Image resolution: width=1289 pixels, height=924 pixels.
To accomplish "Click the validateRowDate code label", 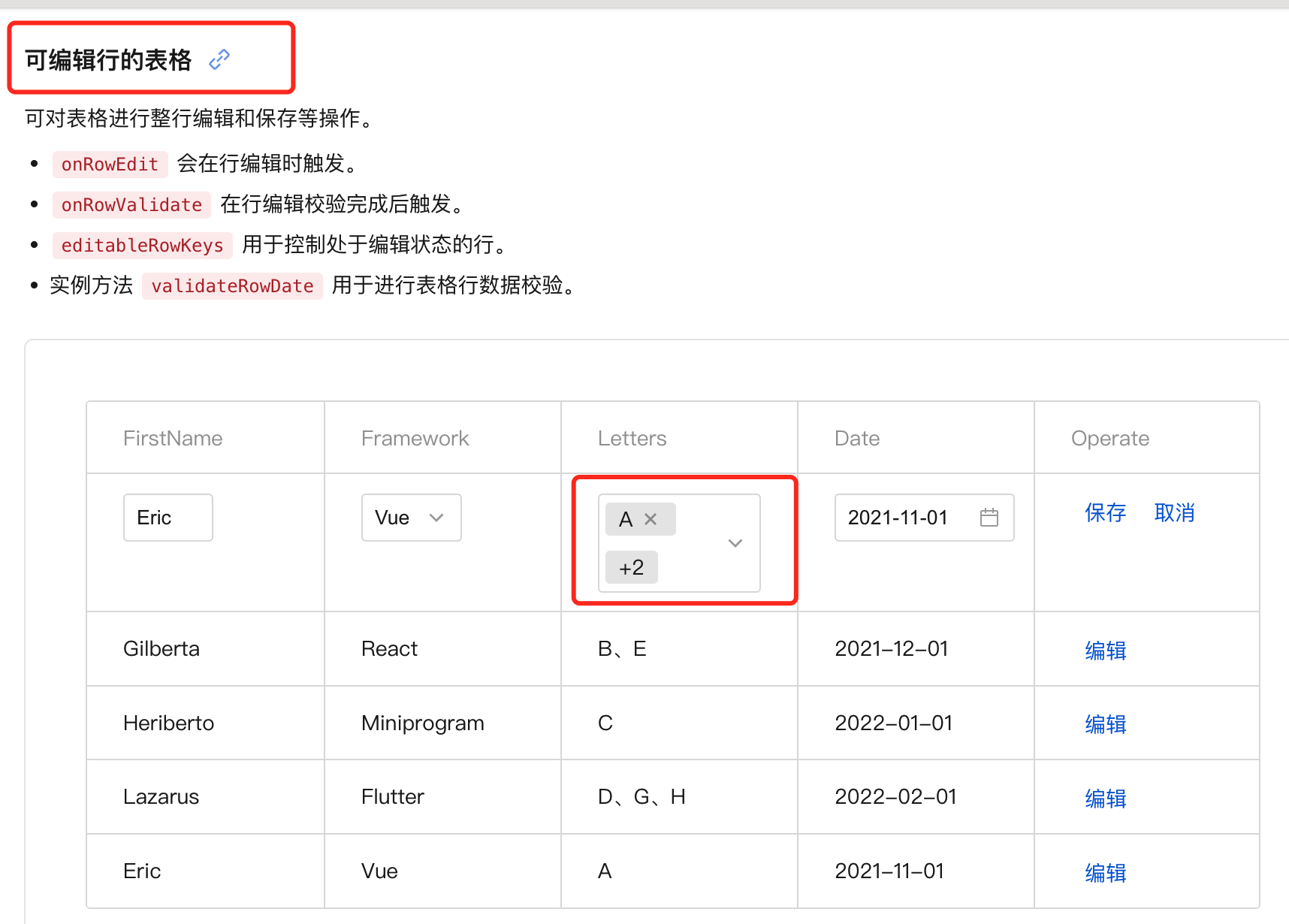I will point(232,286).
